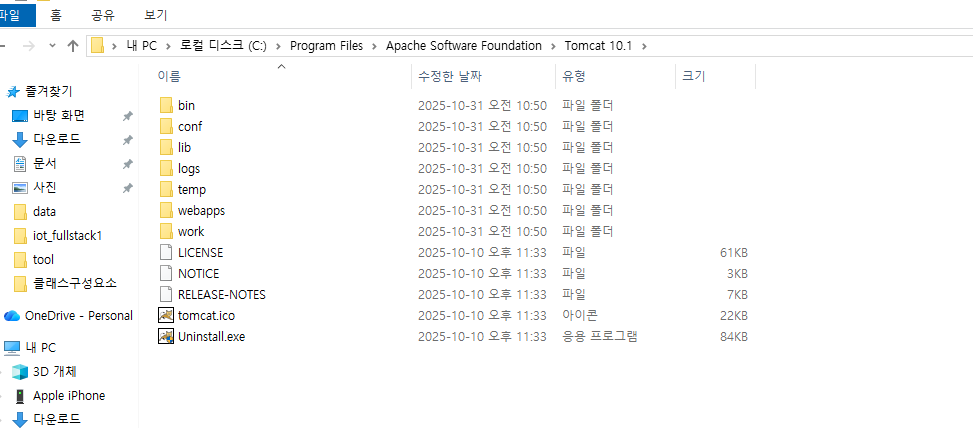Viewport: 973px width, 428px height.
Task: Click Tomcat 10.1 in the address path
Action: pos(598,46)
